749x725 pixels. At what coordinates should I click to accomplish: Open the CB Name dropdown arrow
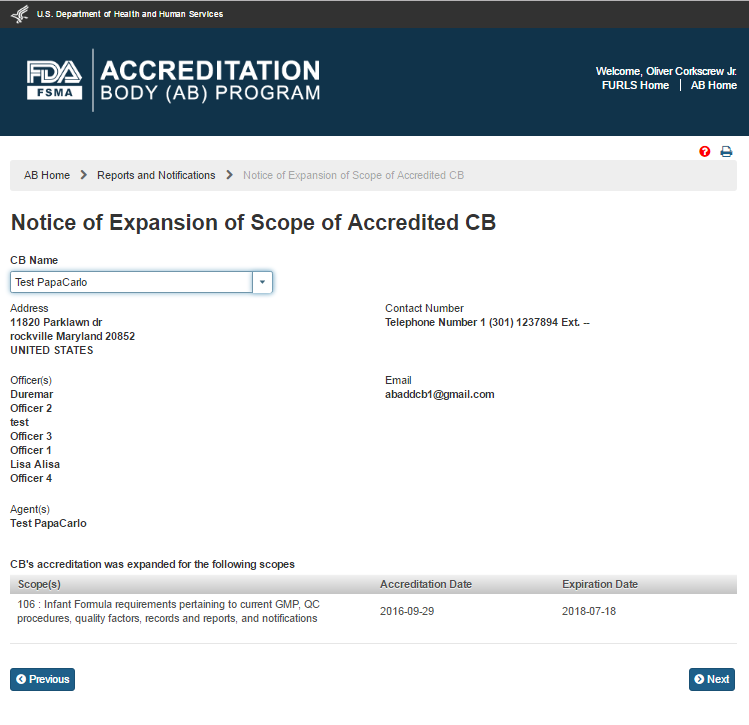tap(262, 282)
